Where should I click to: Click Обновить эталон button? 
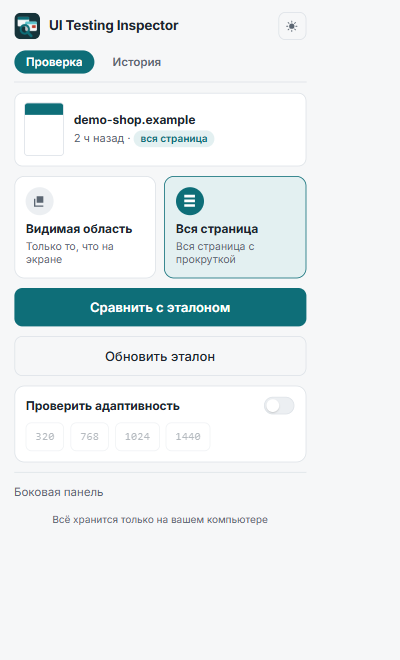pyautogui.click(x=160, y=356)
